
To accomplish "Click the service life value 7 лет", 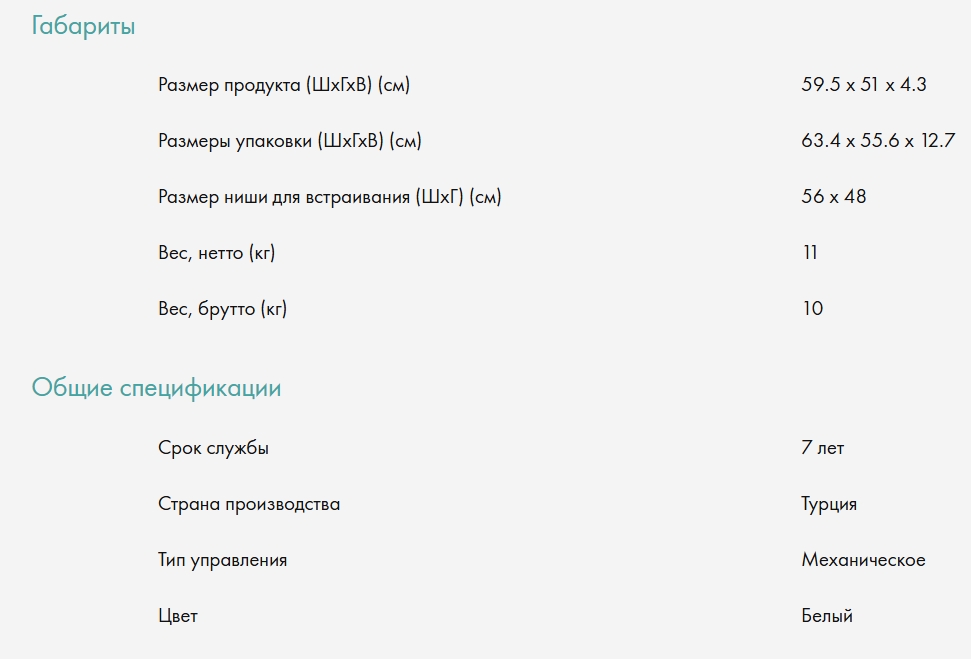I will [822, 448].
